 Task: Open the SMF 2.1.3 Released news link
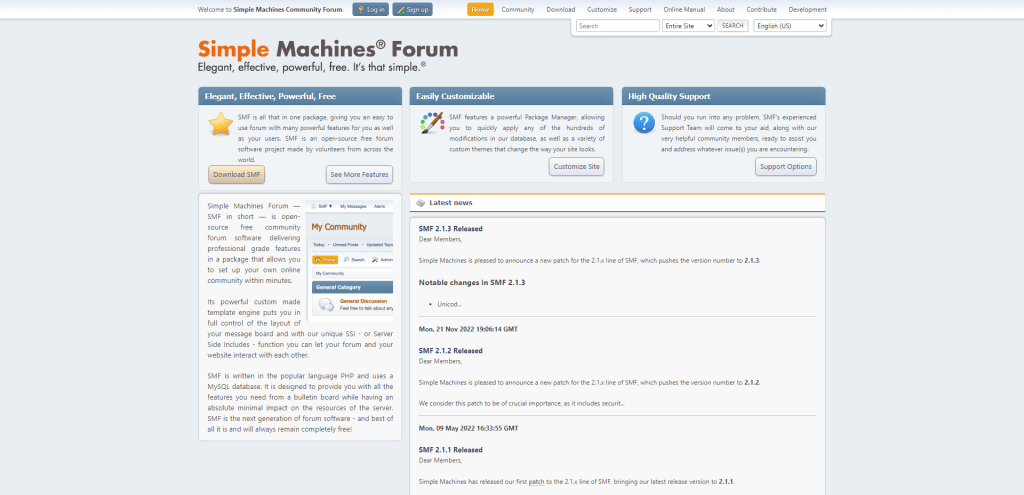(x=451, y=229)
